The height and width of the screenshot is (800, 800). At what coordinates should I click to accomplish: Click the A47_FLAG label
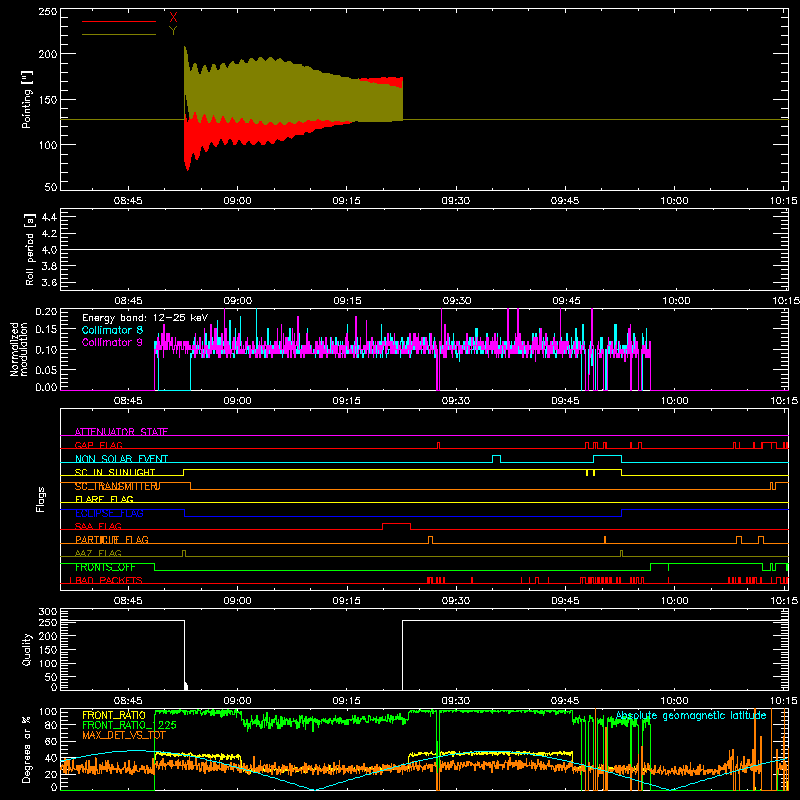click(x=98, y=553)
